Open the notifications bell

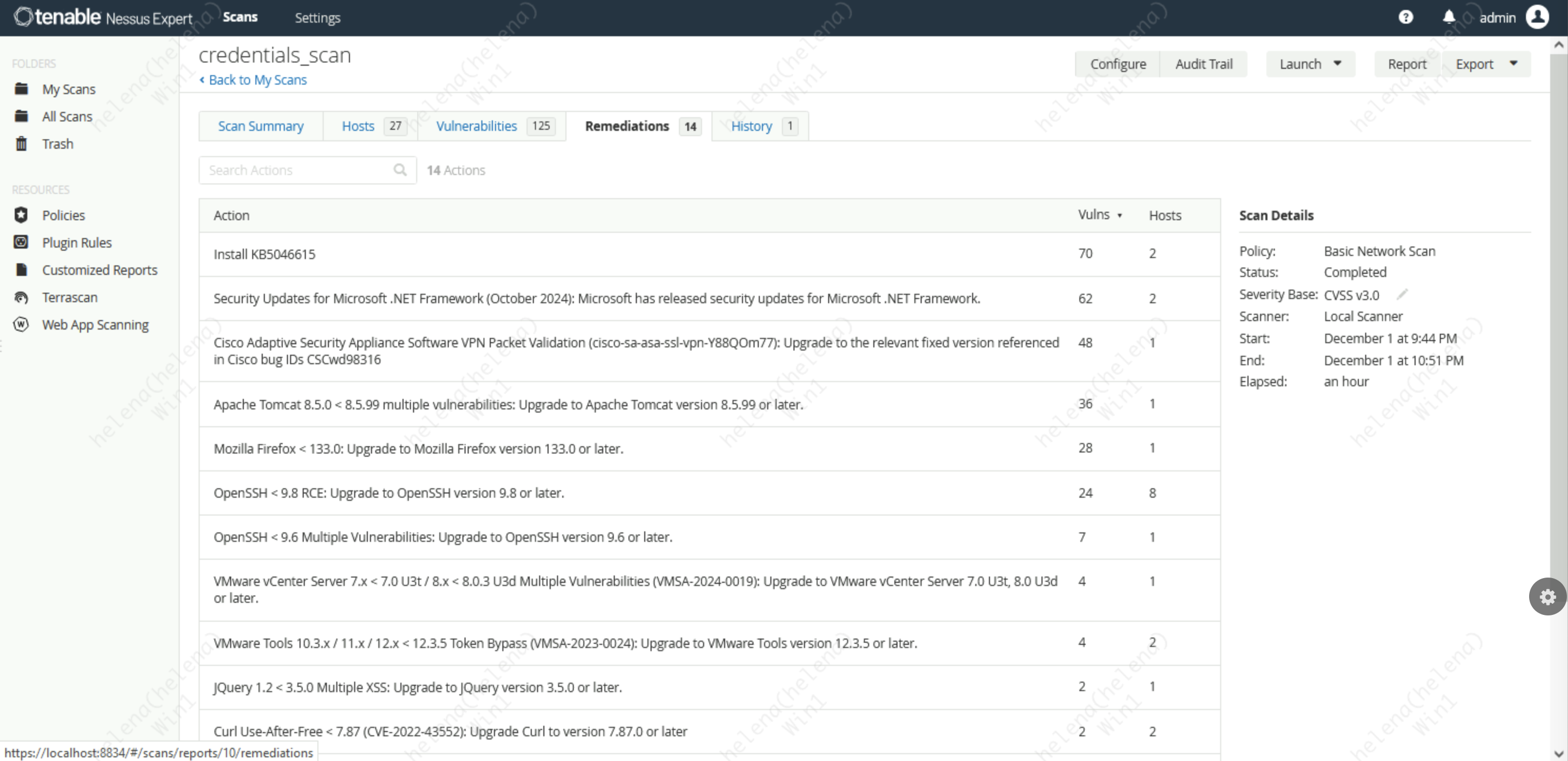coord(1449,17)
